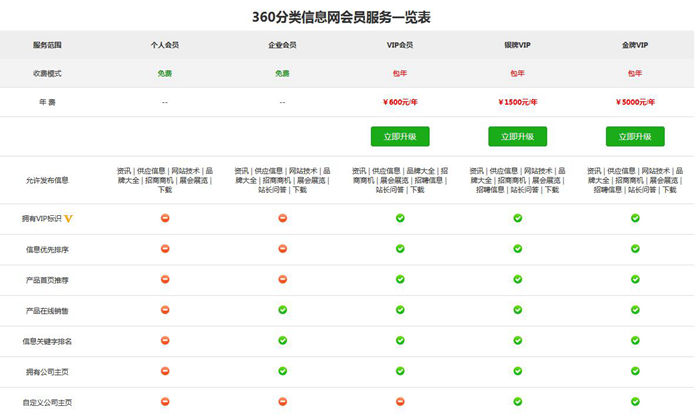Click green check for 信息关键字排名 under 金牌VIP

635,340
